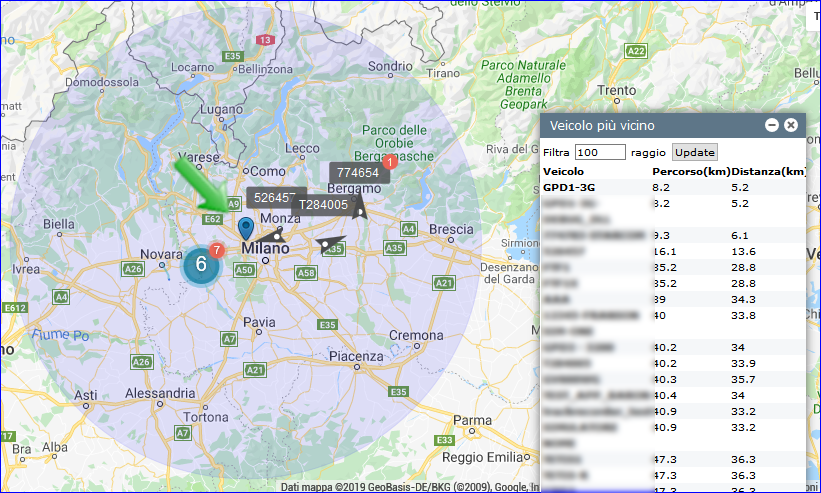Click the vehicle arrow marker east of Milano

329,243
